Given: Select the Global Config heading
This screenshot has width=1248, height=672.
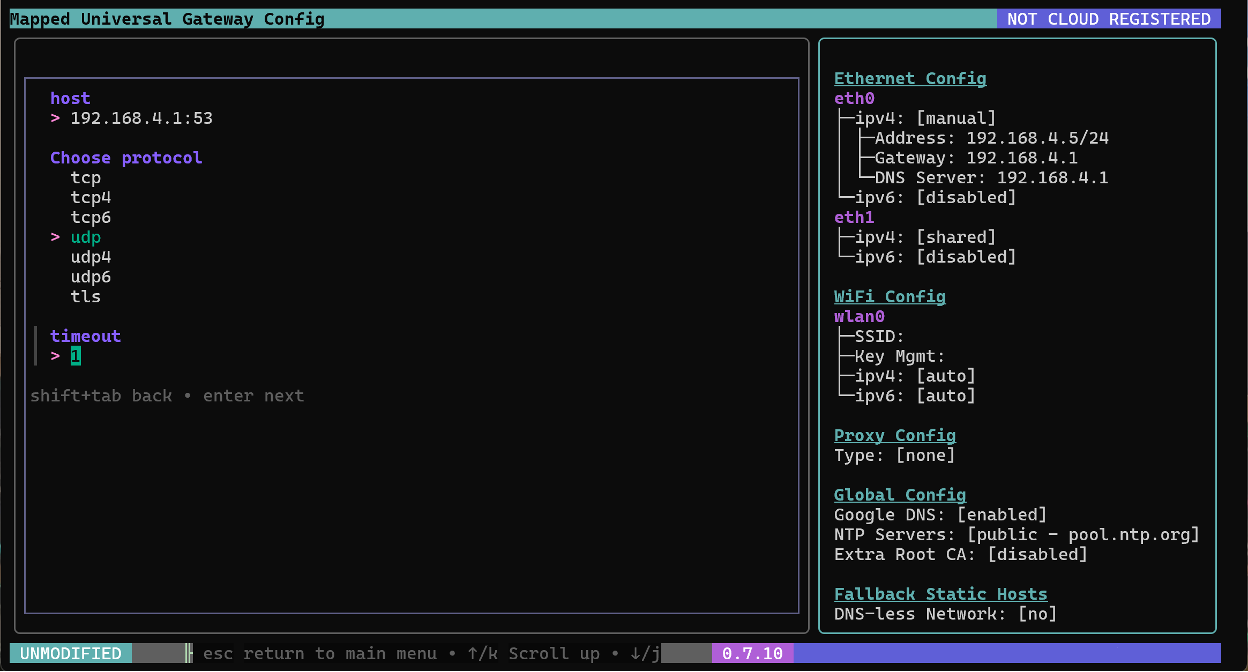Looking at the screenshot, I should pyautogui.click(x=900, y=495).
